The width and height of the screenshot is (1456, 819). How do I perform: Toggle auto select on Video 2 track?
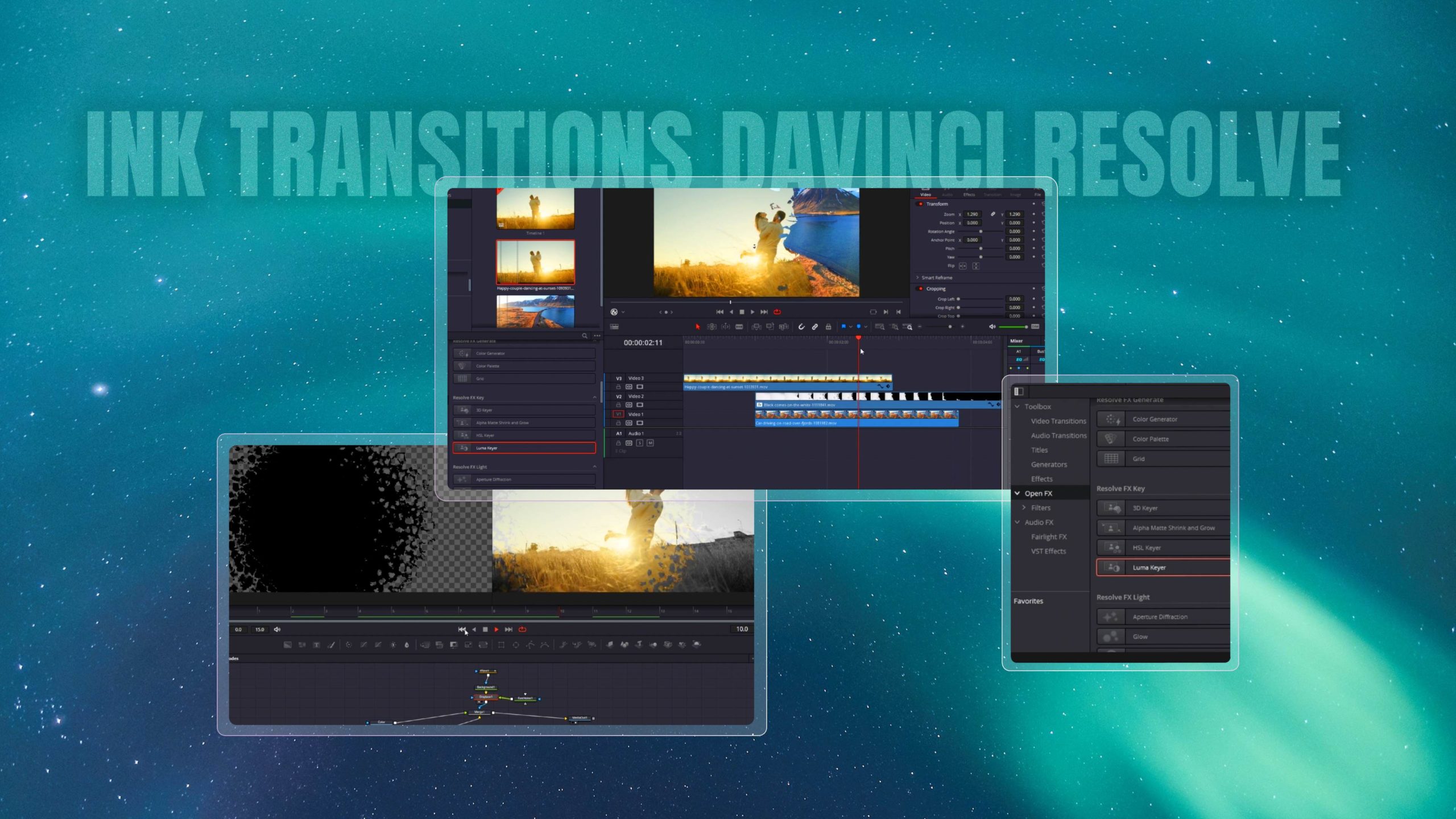click(629, 405)
